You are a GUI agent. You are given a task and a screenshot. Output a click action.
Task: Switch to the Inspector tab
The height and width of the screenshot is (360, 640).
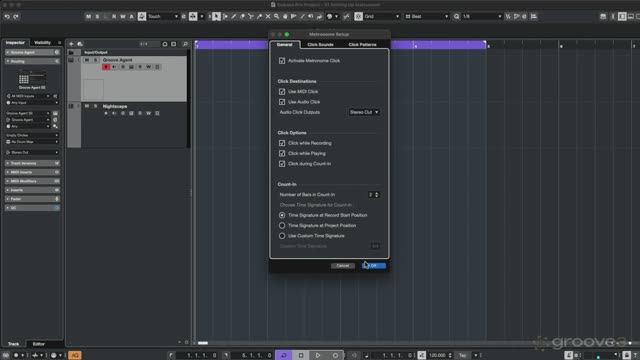pyautogui.click(x=15, y=42)
